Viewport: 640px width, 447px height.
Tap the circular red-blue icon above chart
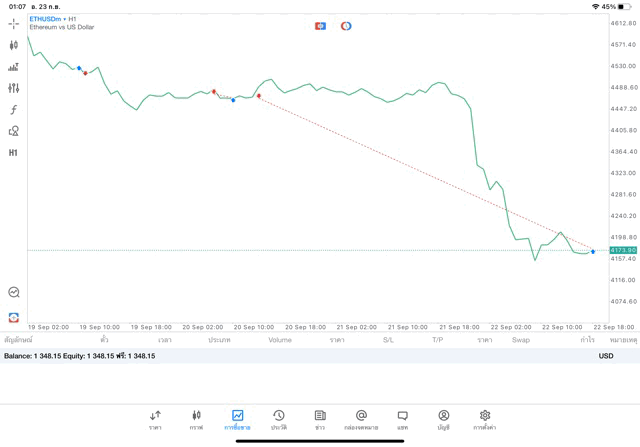(x=346, y=26)
